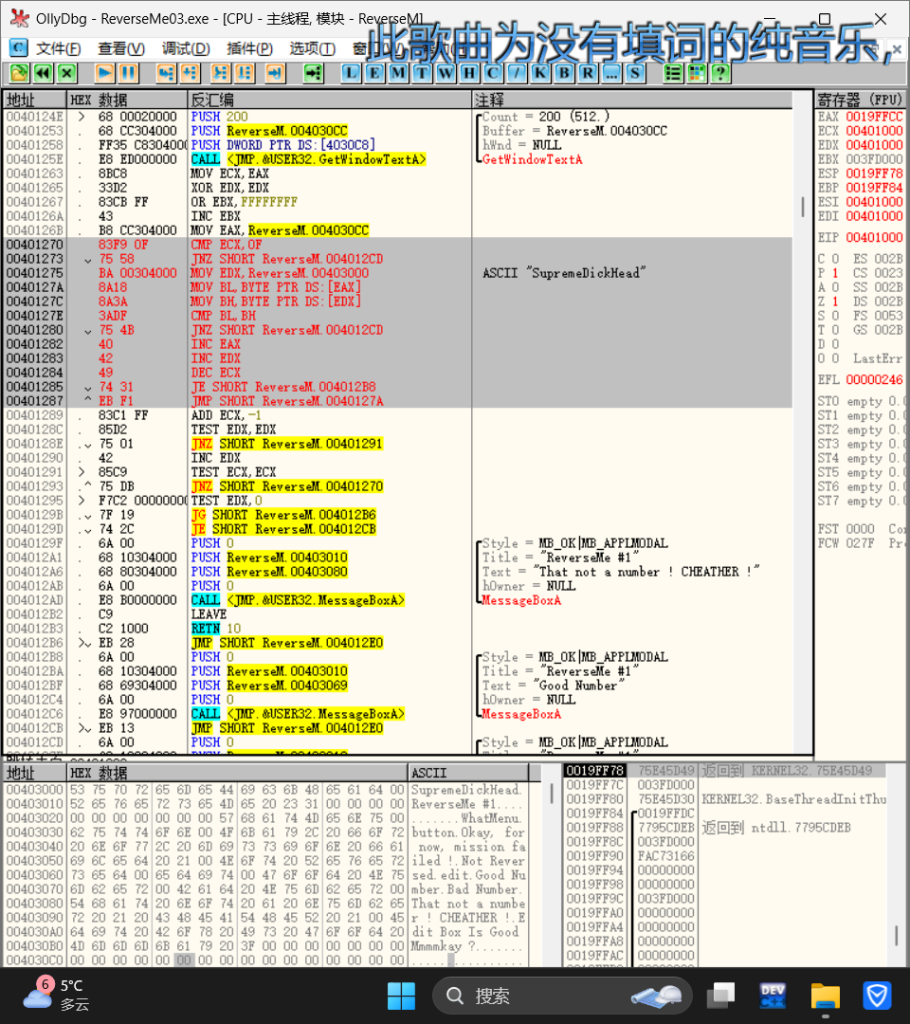Screen dimensions: 910x1024
Task: Toggle the C flag value in registers
Action: pos(835,259)
